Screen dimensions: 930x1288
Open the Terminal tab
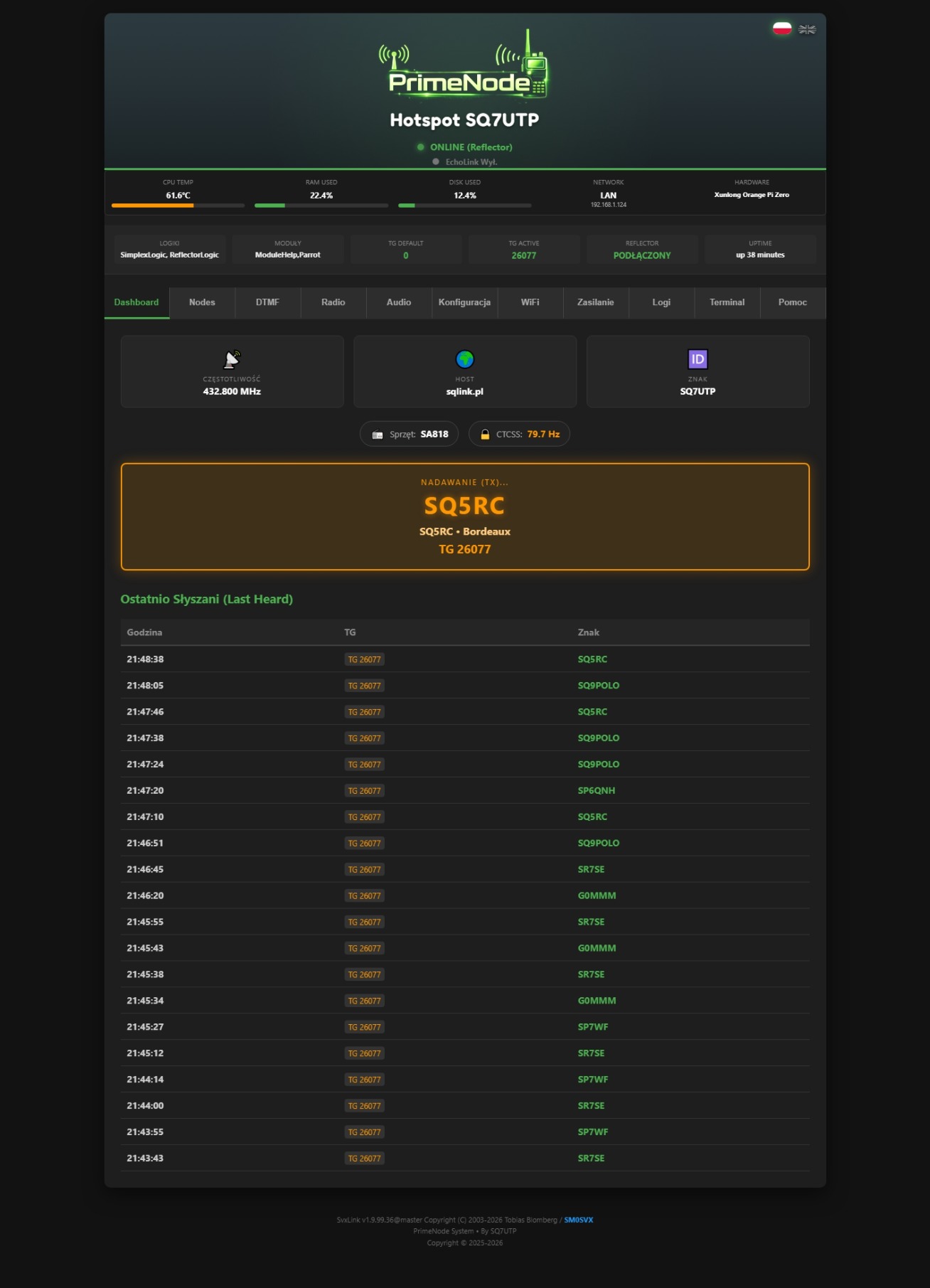[727, 302]
